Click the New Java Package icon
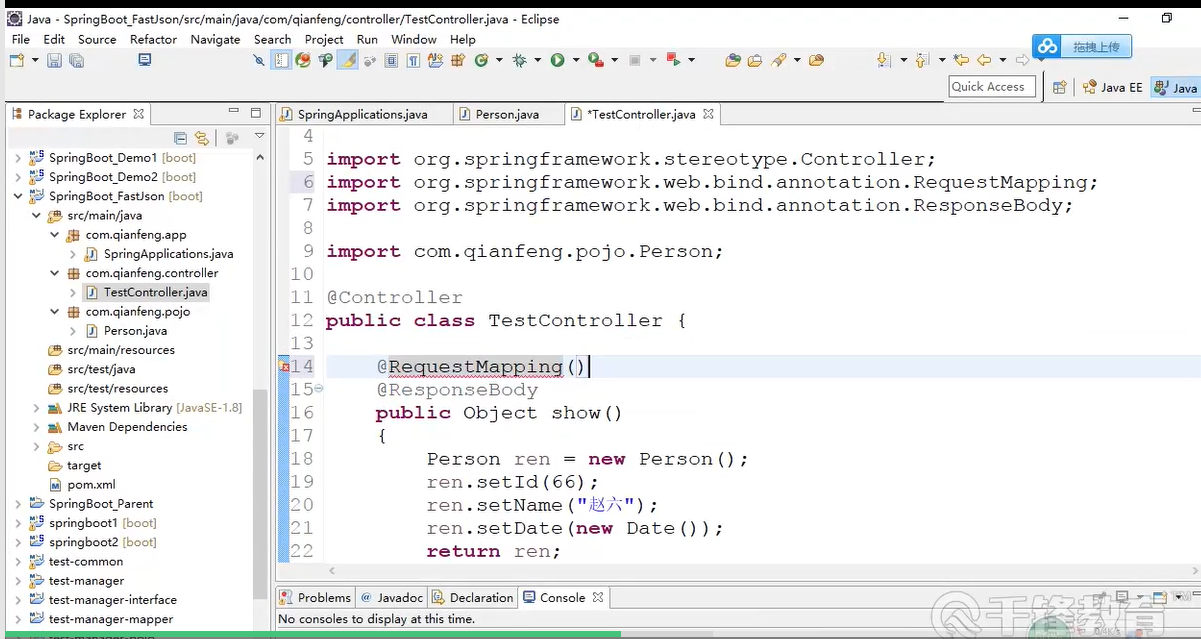The image size is (1201, 639). pos(458,60)
